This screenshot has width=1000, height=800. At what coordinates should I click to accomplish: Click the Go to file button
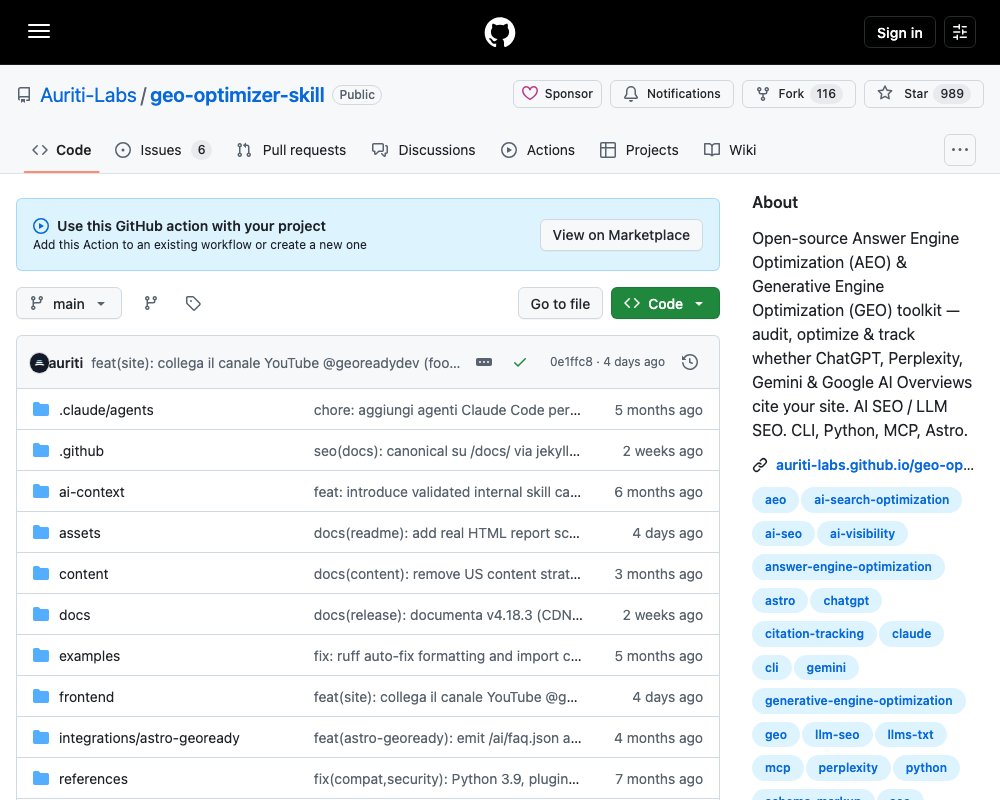560,303
